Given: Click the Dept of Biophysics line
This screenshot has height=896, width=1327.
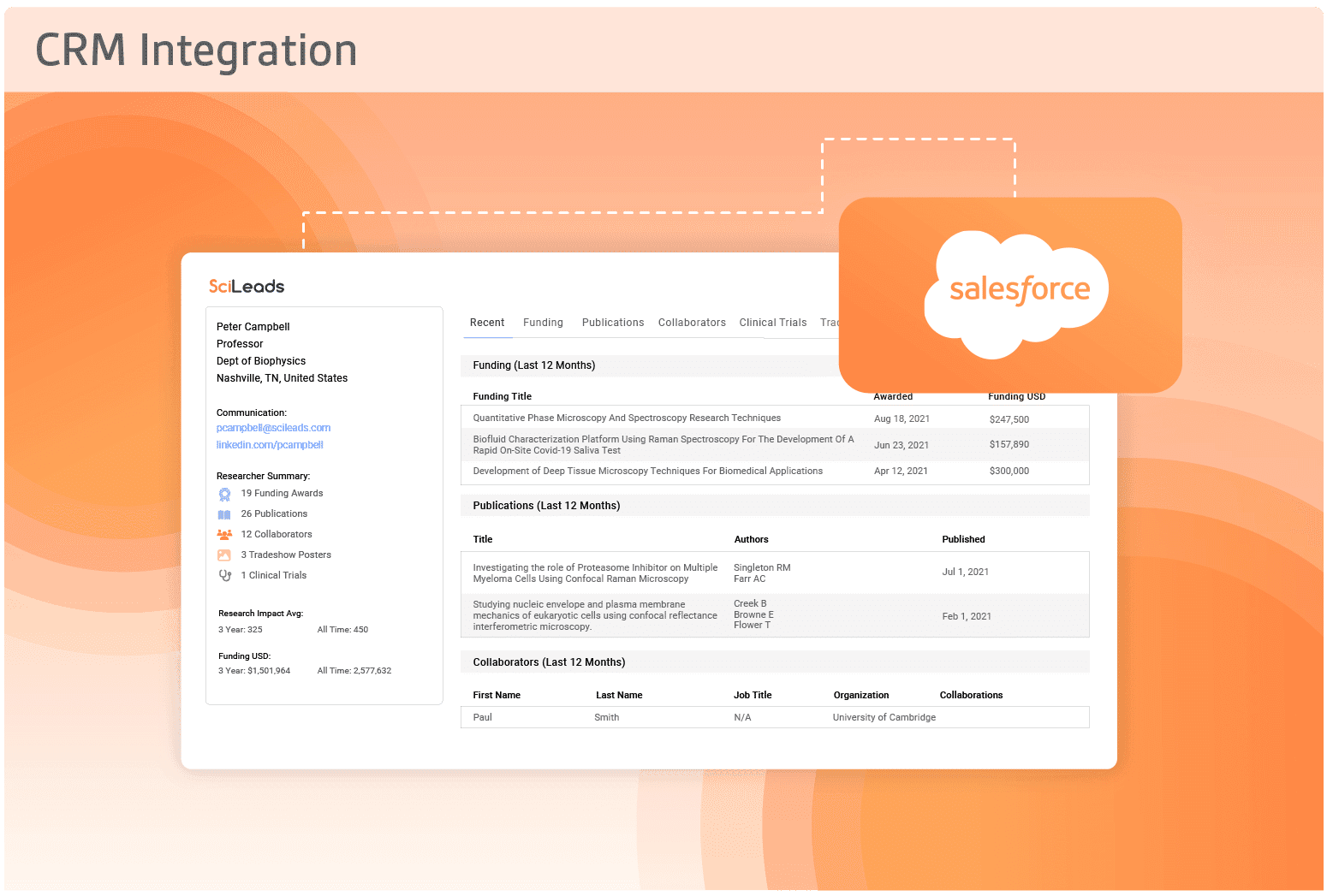Looking at the screenshot, I should coord(261,361).
